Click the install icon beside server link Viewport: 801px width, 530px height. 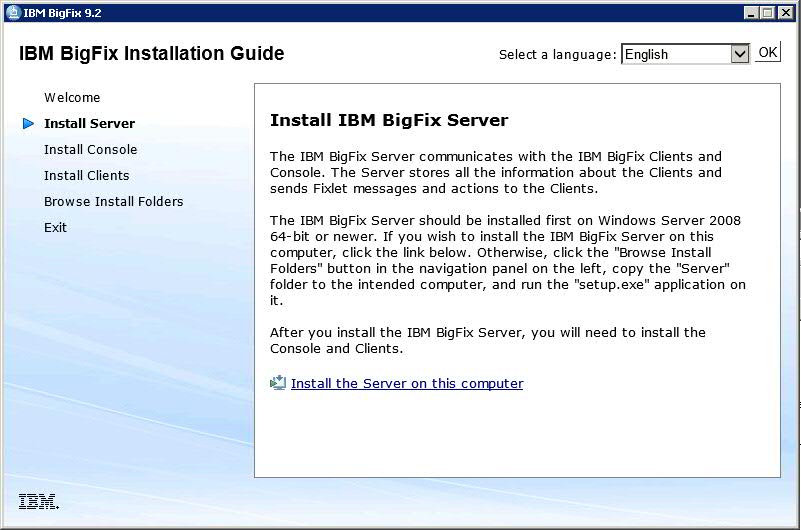[x=278, y=382]
